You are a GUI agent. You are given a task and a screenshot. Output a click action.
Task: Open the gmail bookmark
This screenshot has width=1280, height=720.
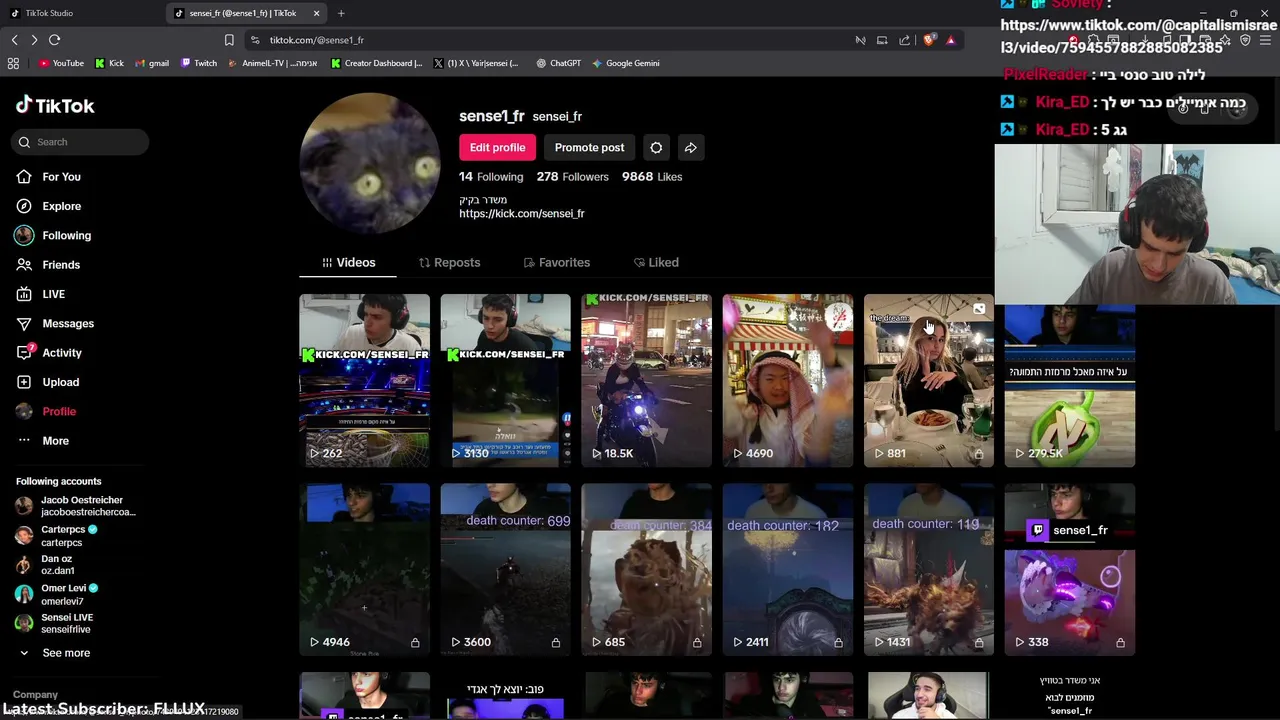(x=151, y=63)
